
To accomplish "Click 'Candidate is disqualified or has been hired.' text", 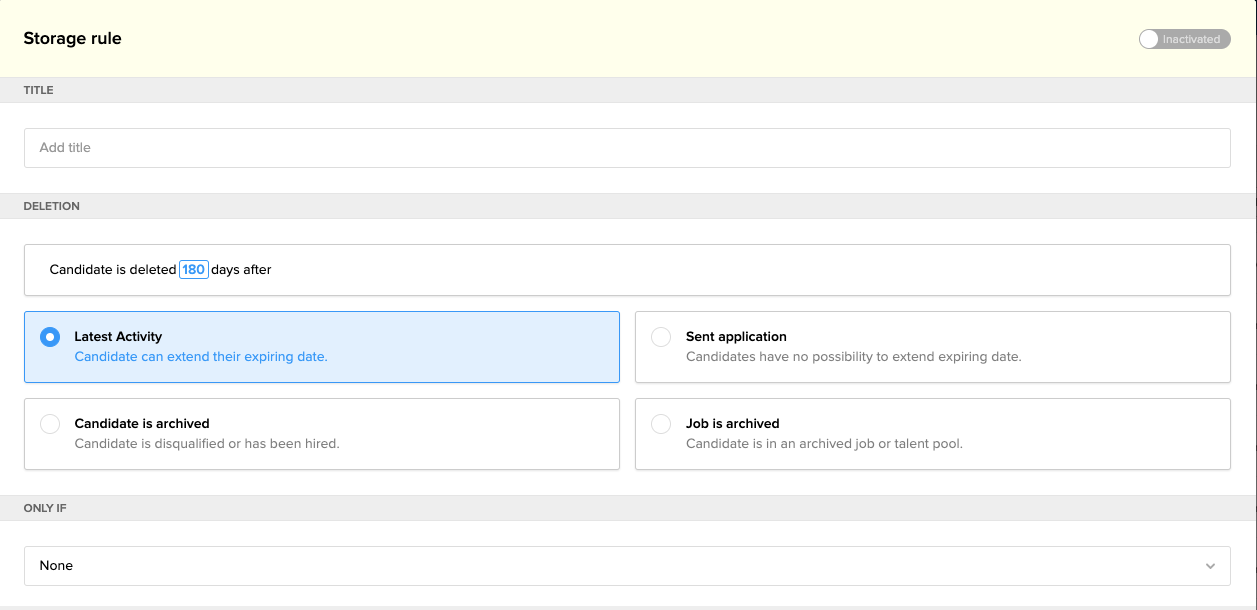I will (207, 444).
